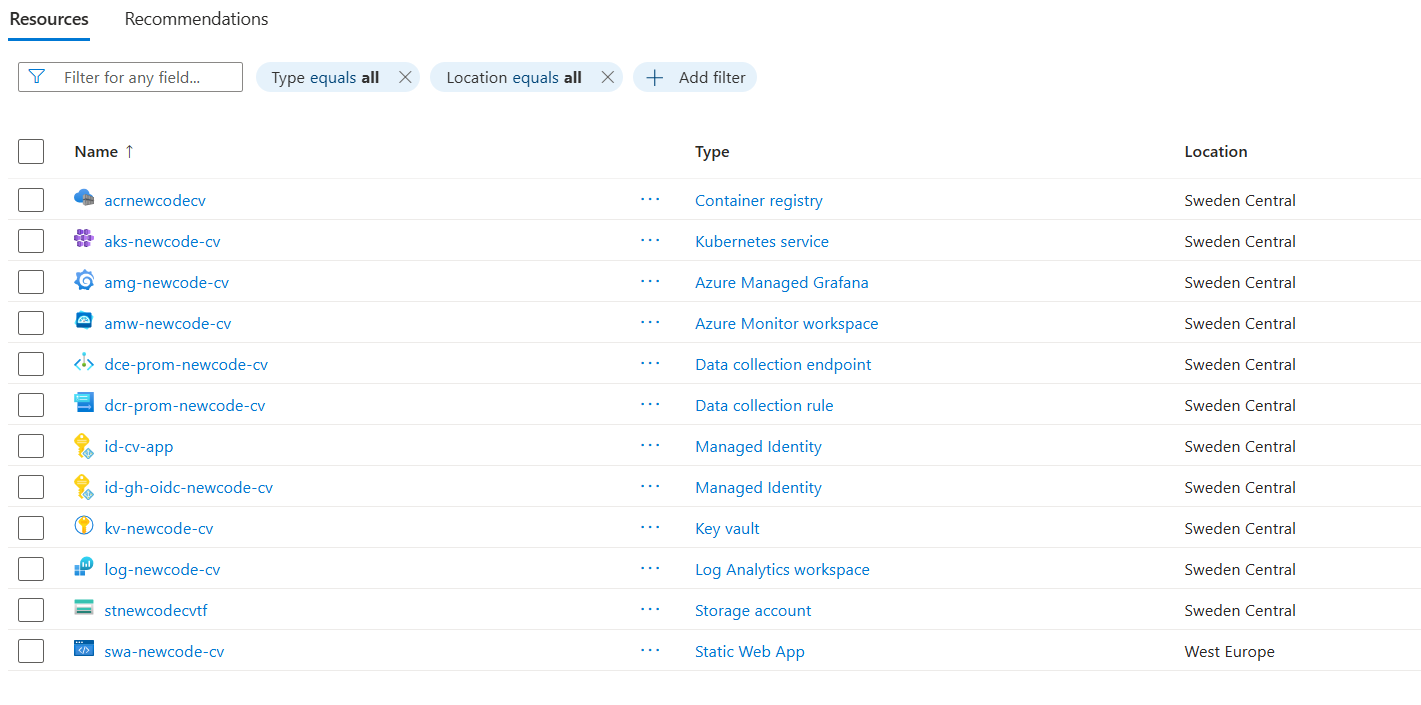The image size is (1421, 705).
Task: Check the id-cv-app row checkbox
Action: point(31,446)
